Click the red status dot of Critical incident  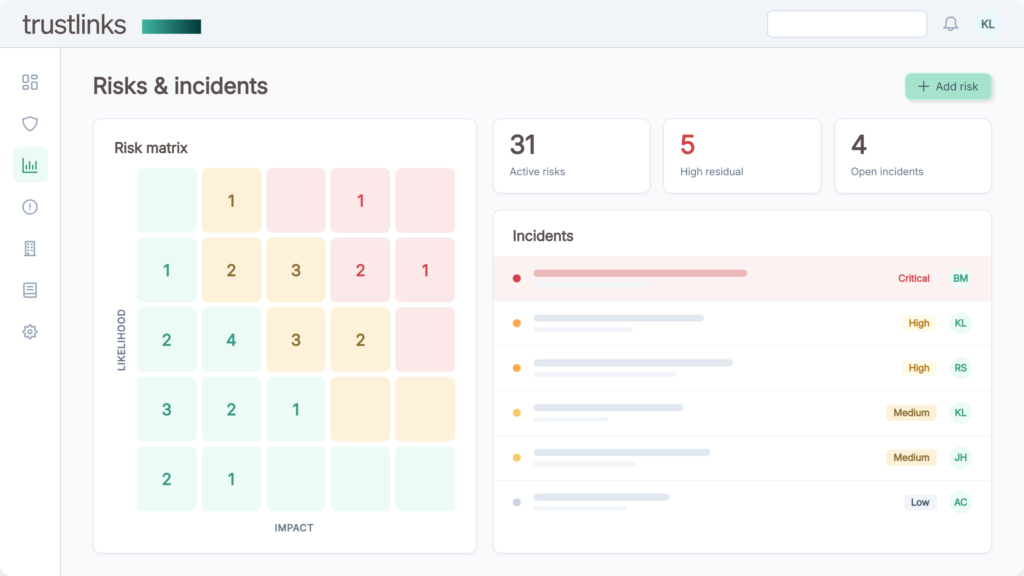[517, 278]
